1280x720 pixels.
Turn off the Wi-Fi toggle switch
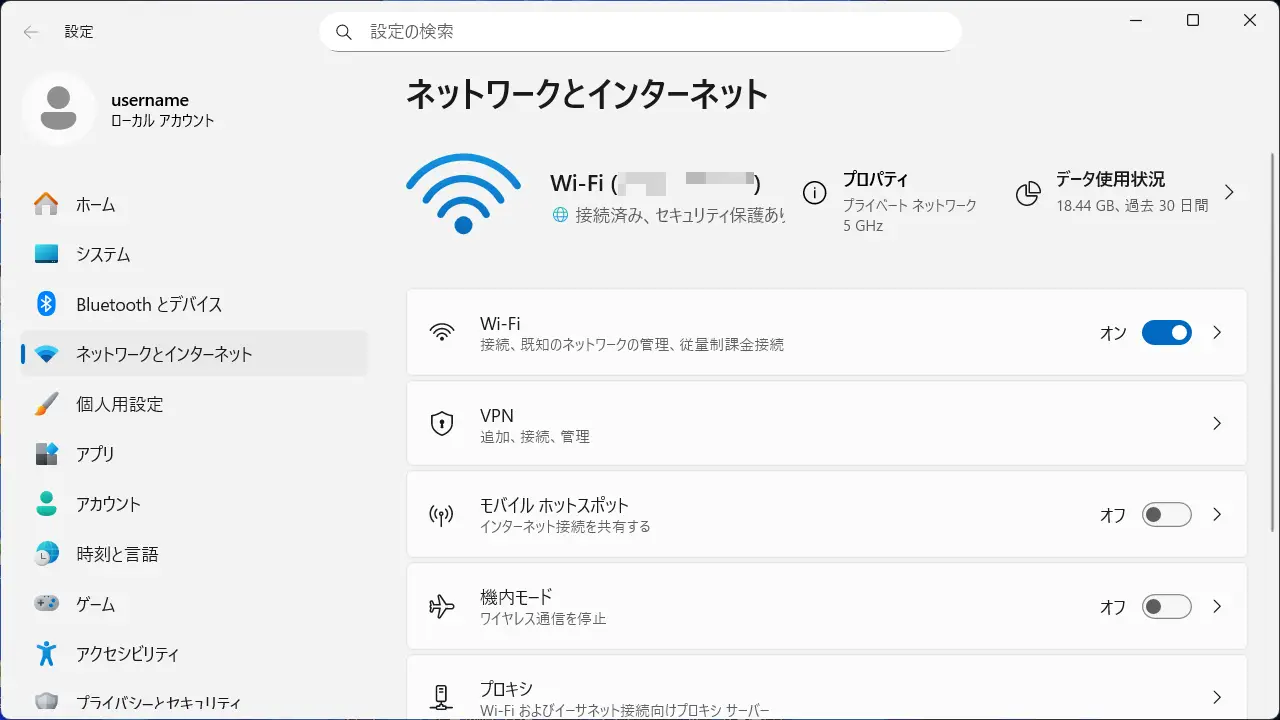pos(1166,333)
